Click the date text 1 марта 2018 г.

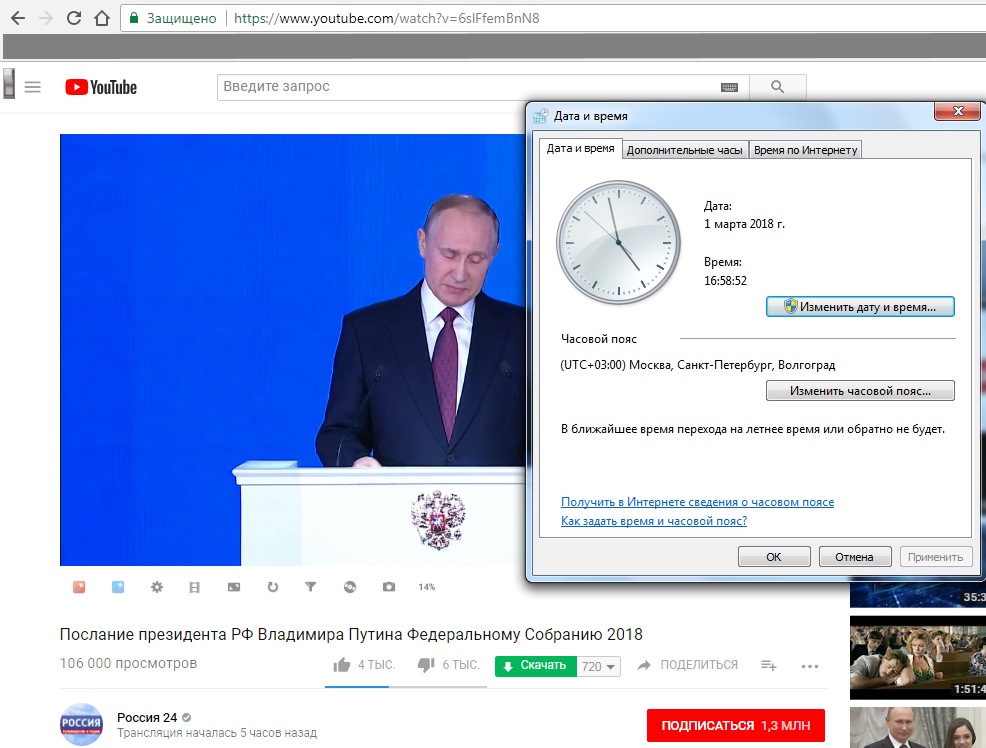coord(745,224)
